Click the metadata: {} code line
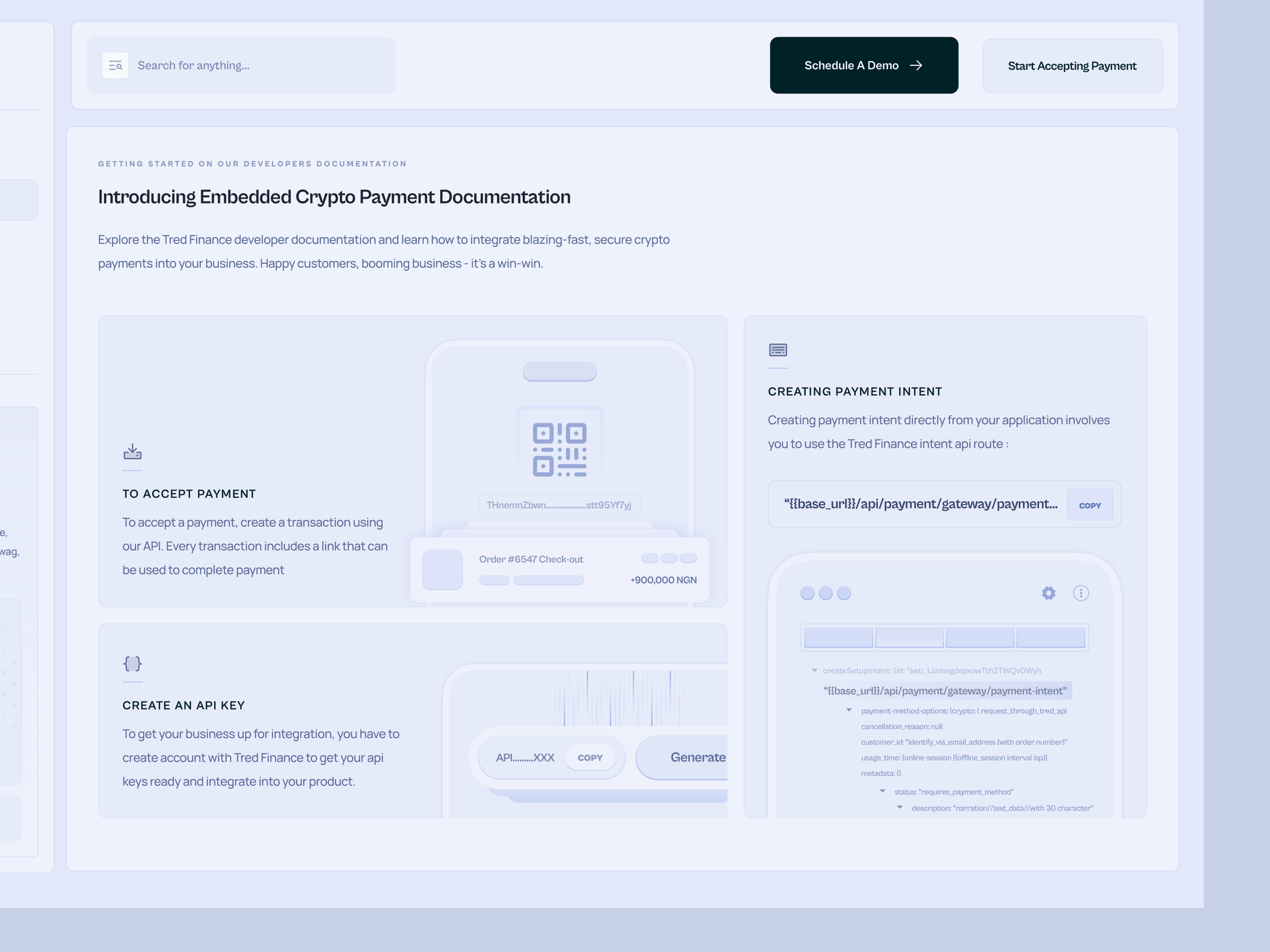The image size is (1270, 952). [x=881, y=773]
